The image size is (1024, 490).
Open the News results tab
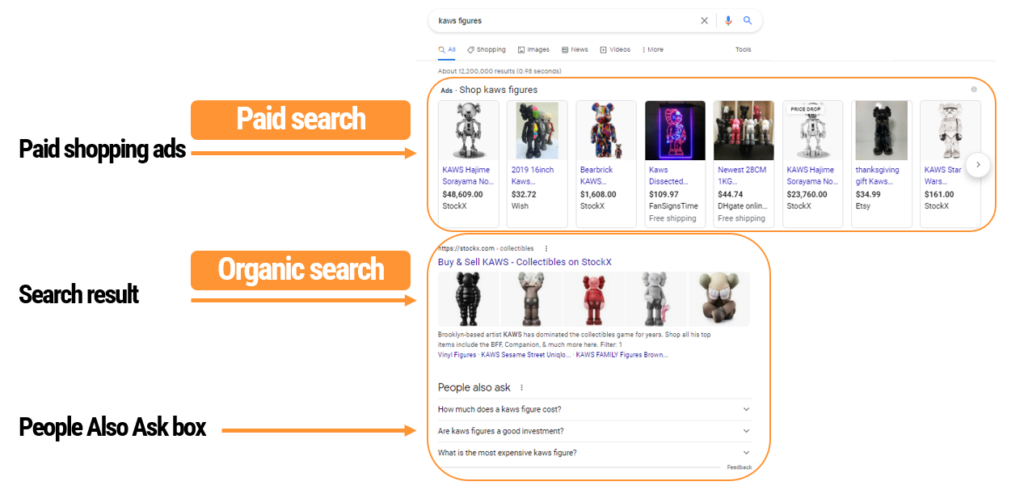coord(575,49)
